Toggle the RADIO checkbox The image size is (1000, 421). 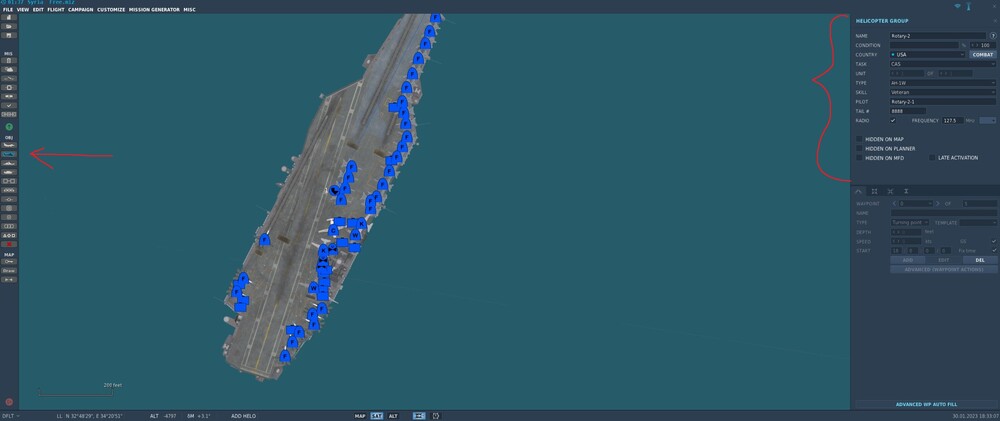[x=893, y=120]
